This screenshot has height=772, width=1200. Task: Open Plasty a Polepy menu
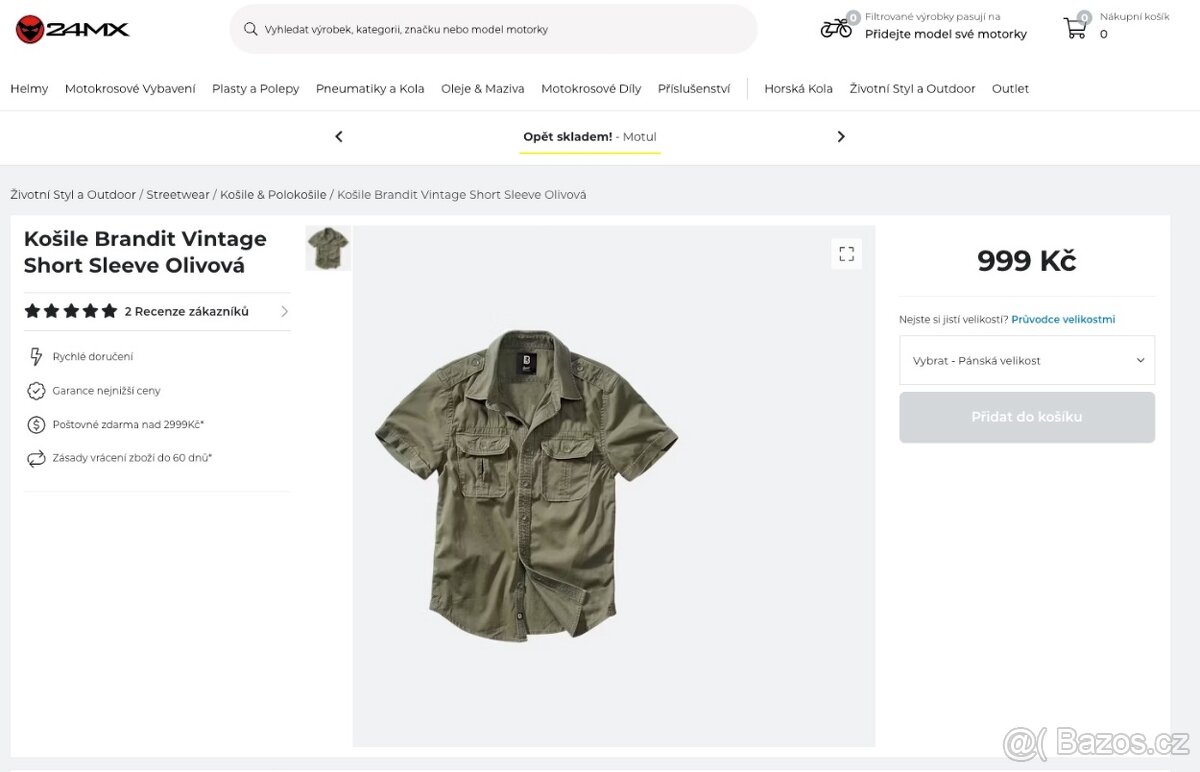point(256,89)
